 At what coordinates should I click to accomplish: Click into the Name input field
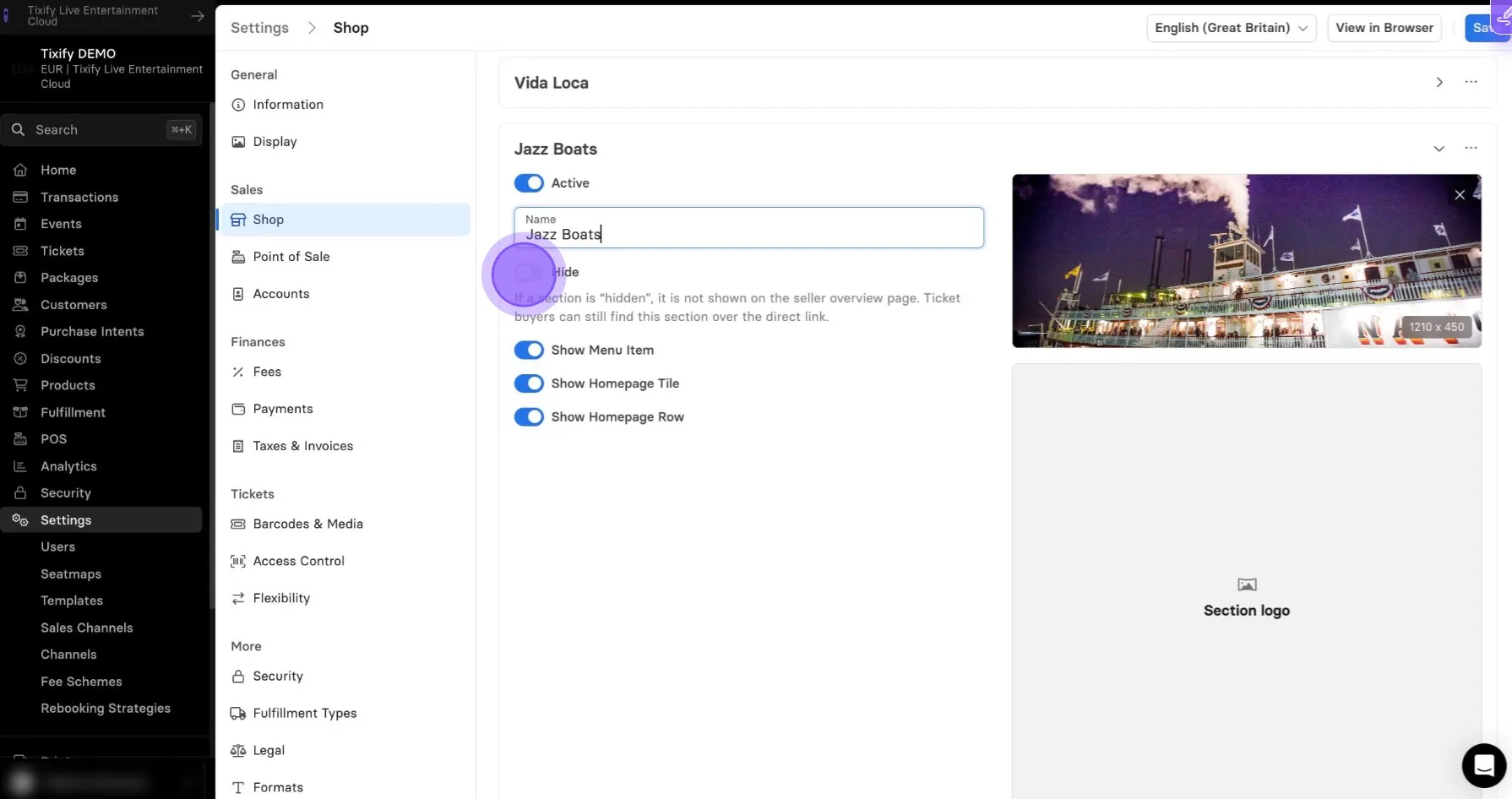click(x=748, y=228)
